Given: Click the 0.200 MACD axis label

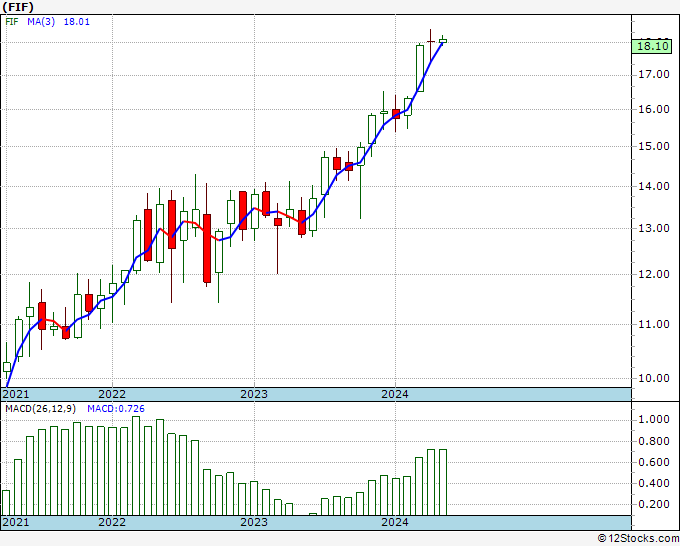Looking at the screenshot, I should (654, 504).
